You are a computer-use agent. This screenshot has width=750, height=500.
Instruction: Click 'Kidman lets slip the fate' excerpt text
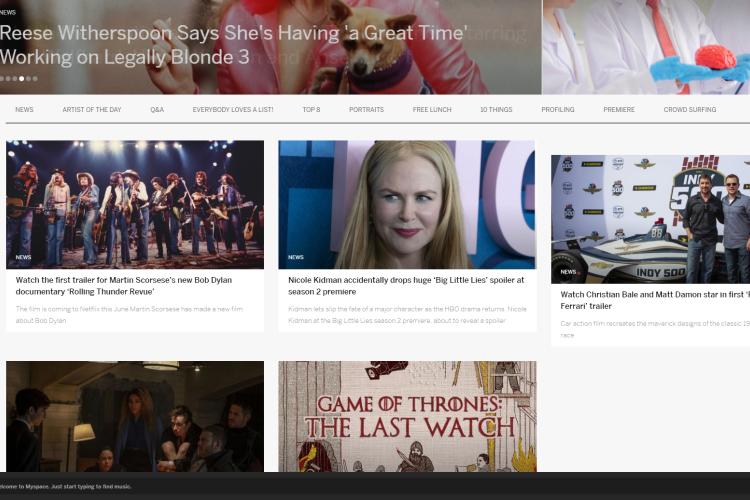(x=407, y=315)
